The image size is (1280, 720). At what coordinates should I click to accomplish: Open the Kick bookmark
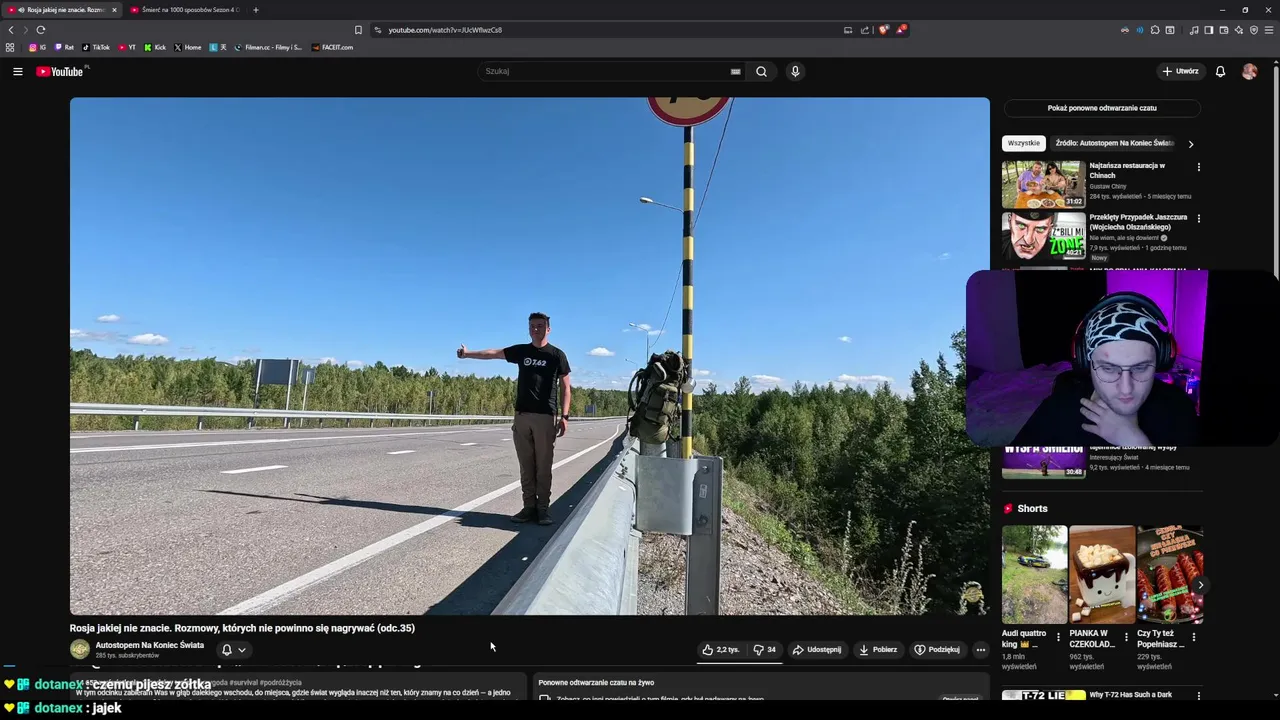click(x=155, y=47)
